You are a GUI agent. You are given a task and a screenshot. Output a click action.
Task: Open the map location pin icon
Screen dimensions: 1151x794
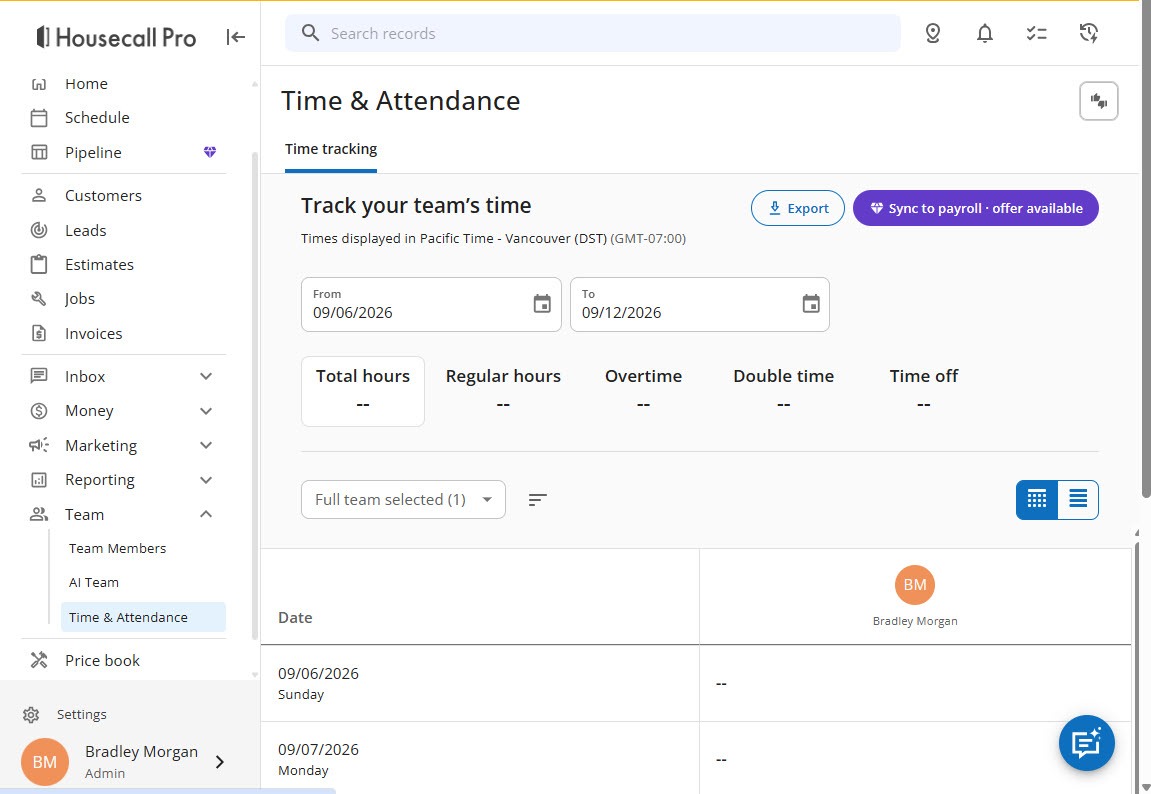pos(932,33)
